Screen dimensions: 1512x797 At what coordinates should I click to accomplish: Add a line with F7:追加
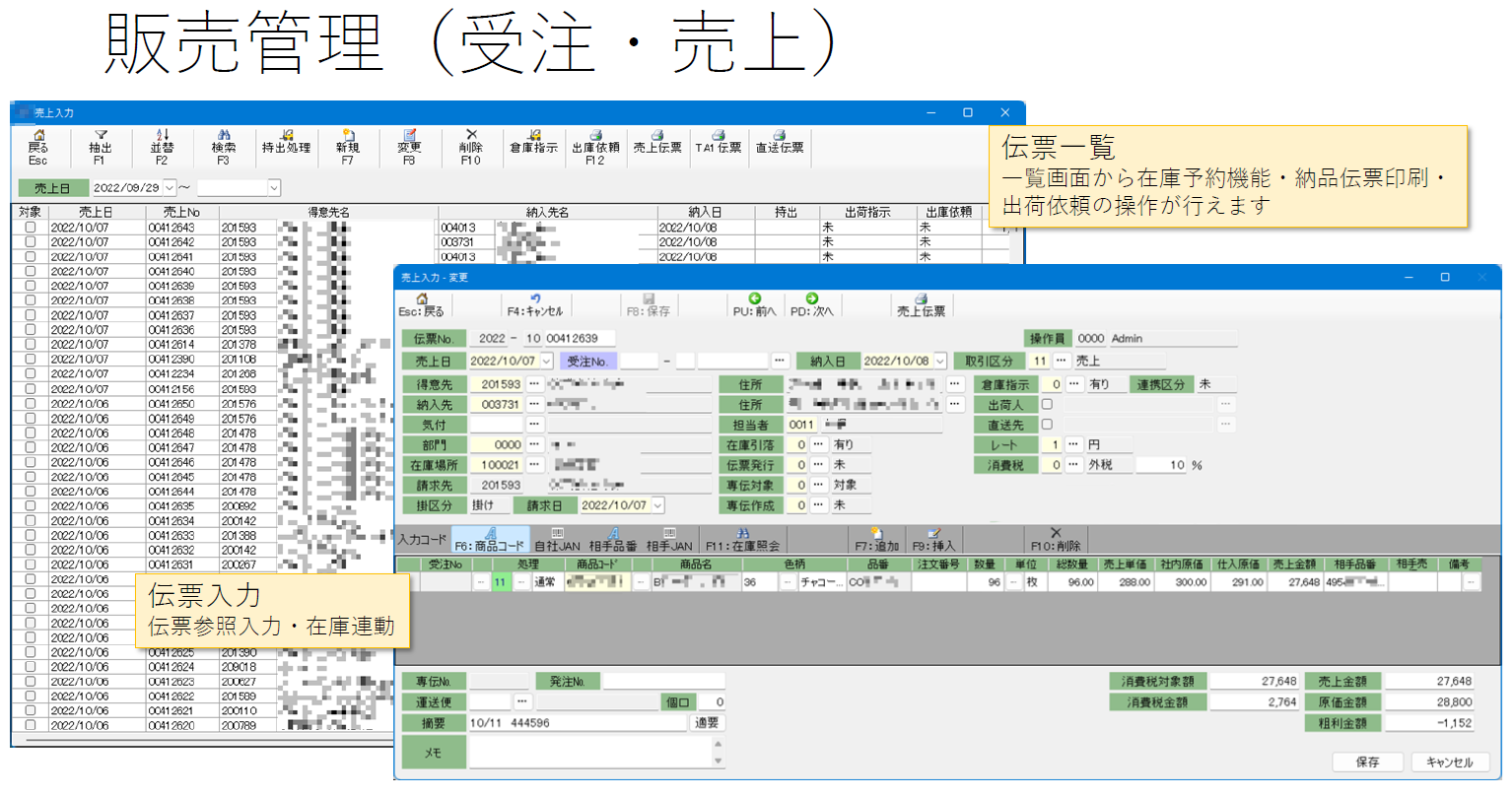pos(876,539)
